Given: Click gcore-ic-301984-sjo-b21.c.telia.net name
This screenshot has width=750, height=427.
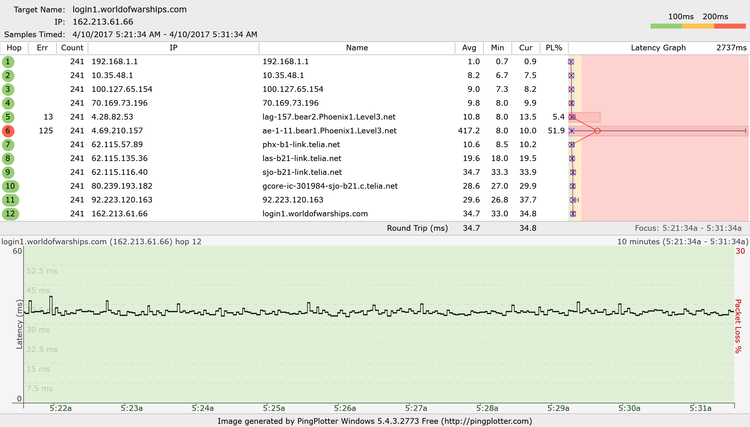Looking at the screenshot, I should (x=330, y=186).
